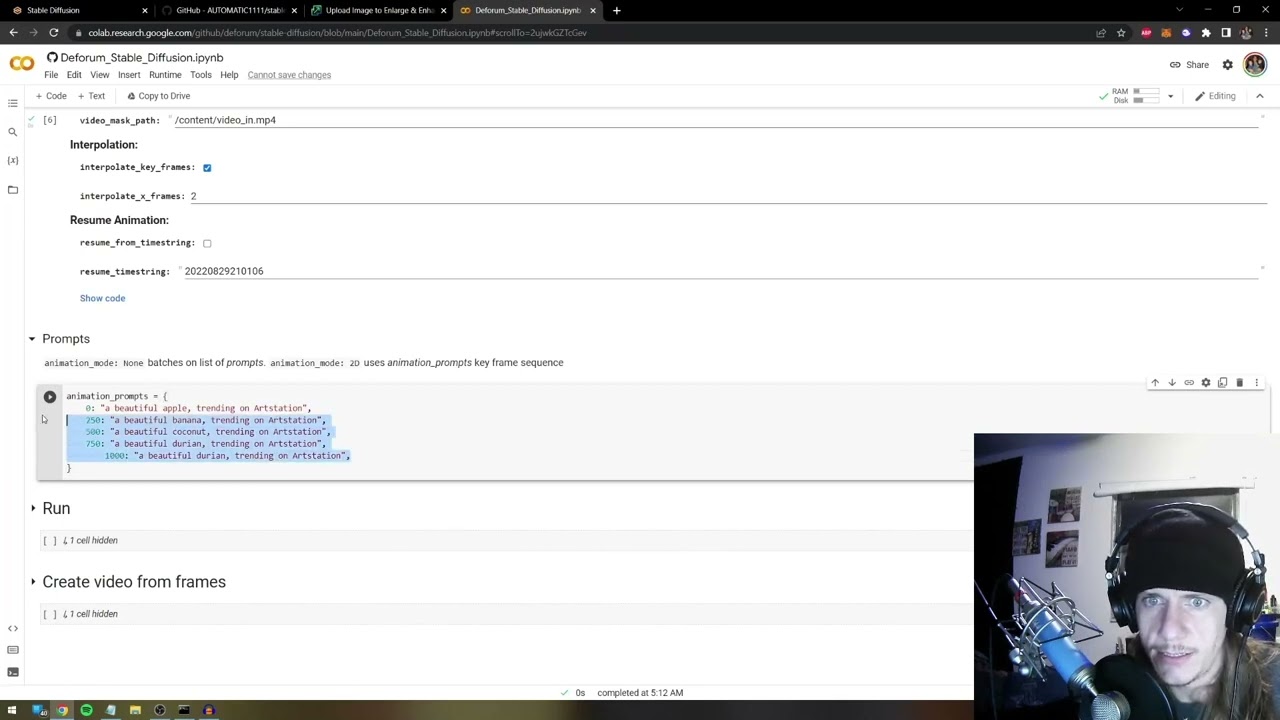The width and height of the screenshot is (1280, 720).
Task: Click the resume_timestring input field
Action: pyautogui.click(x=720, y=271)
